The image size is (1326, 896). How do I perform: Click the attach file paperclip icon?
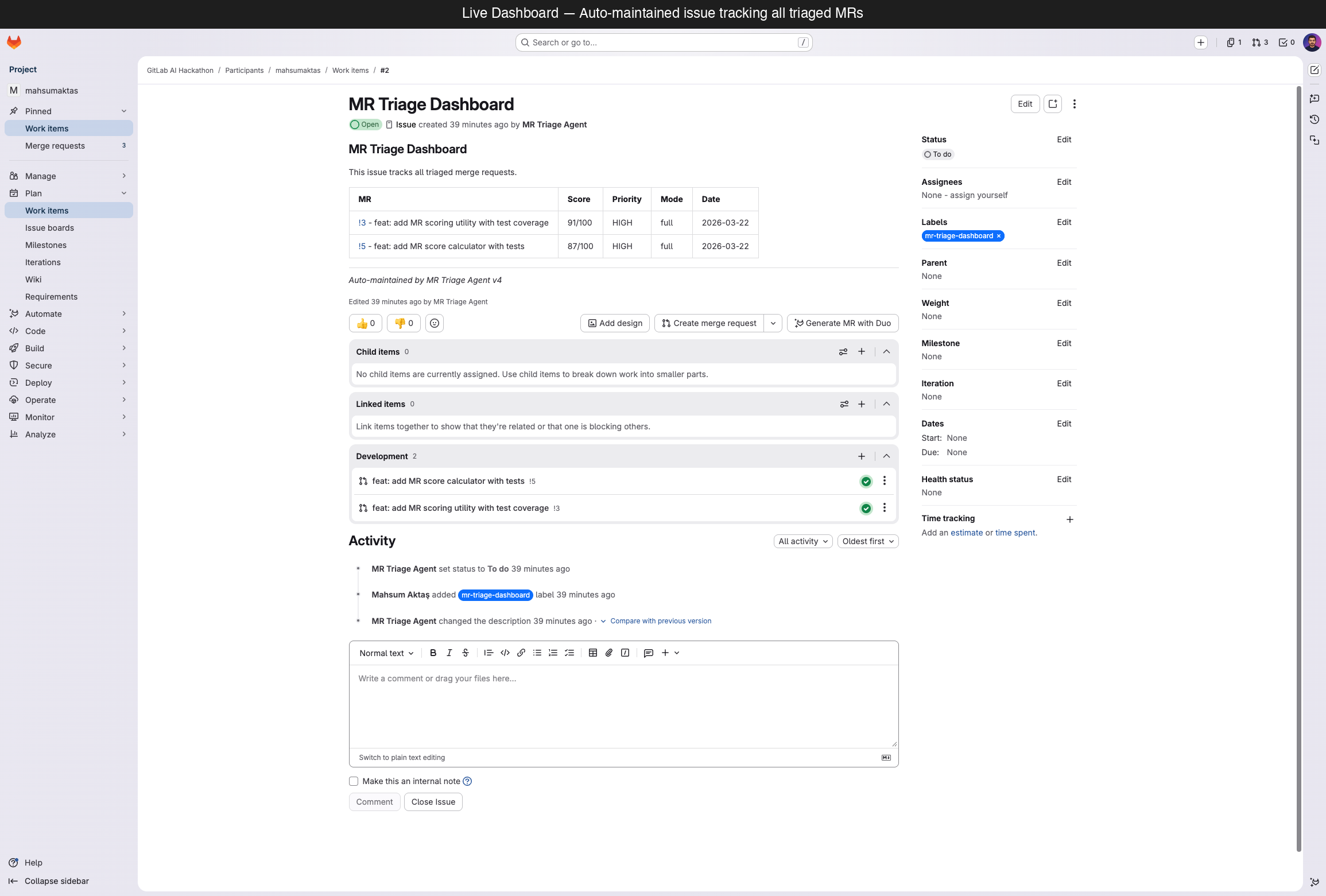(x=609, y=653)
